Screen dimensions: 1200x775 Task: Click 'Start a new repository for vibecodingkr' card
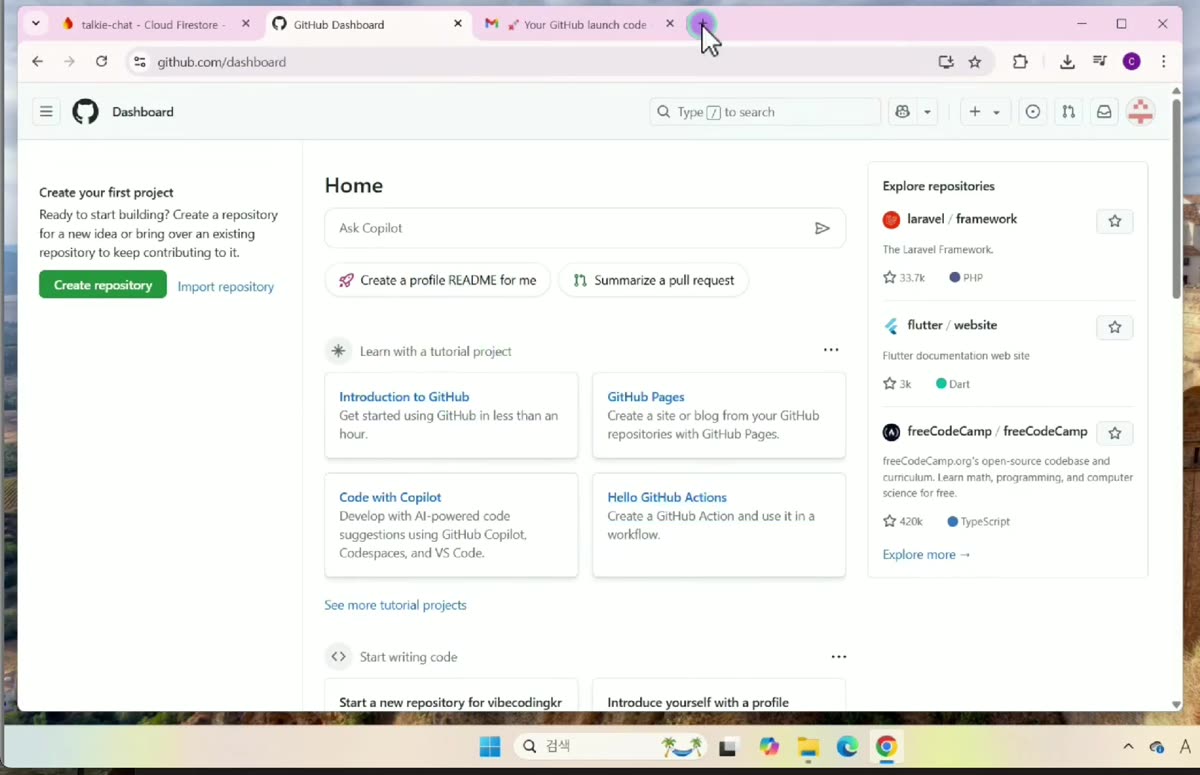click(x=451, y=695)
